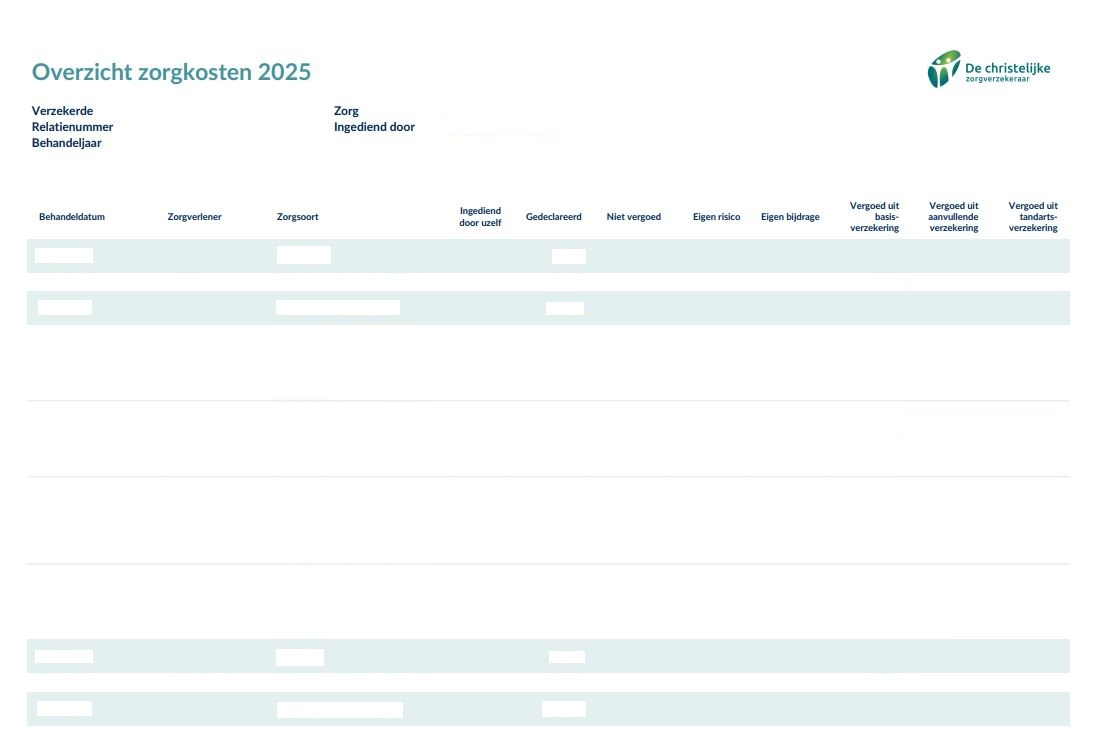Select the Eigen bijdrage column header
This screenshot has height=751, width=1113.
pyautogui.click(x=790, y=217)
